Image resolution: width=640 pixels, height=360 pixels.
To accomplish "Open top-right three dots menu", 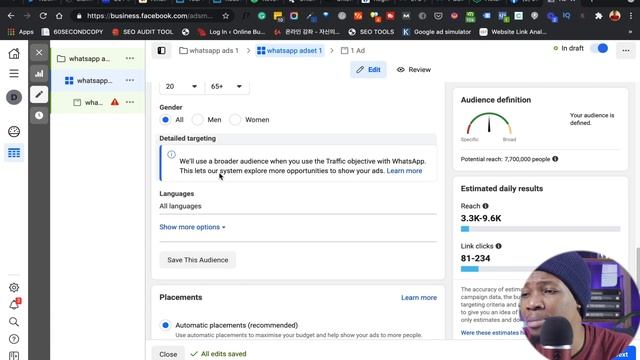I will click(626, 51).
